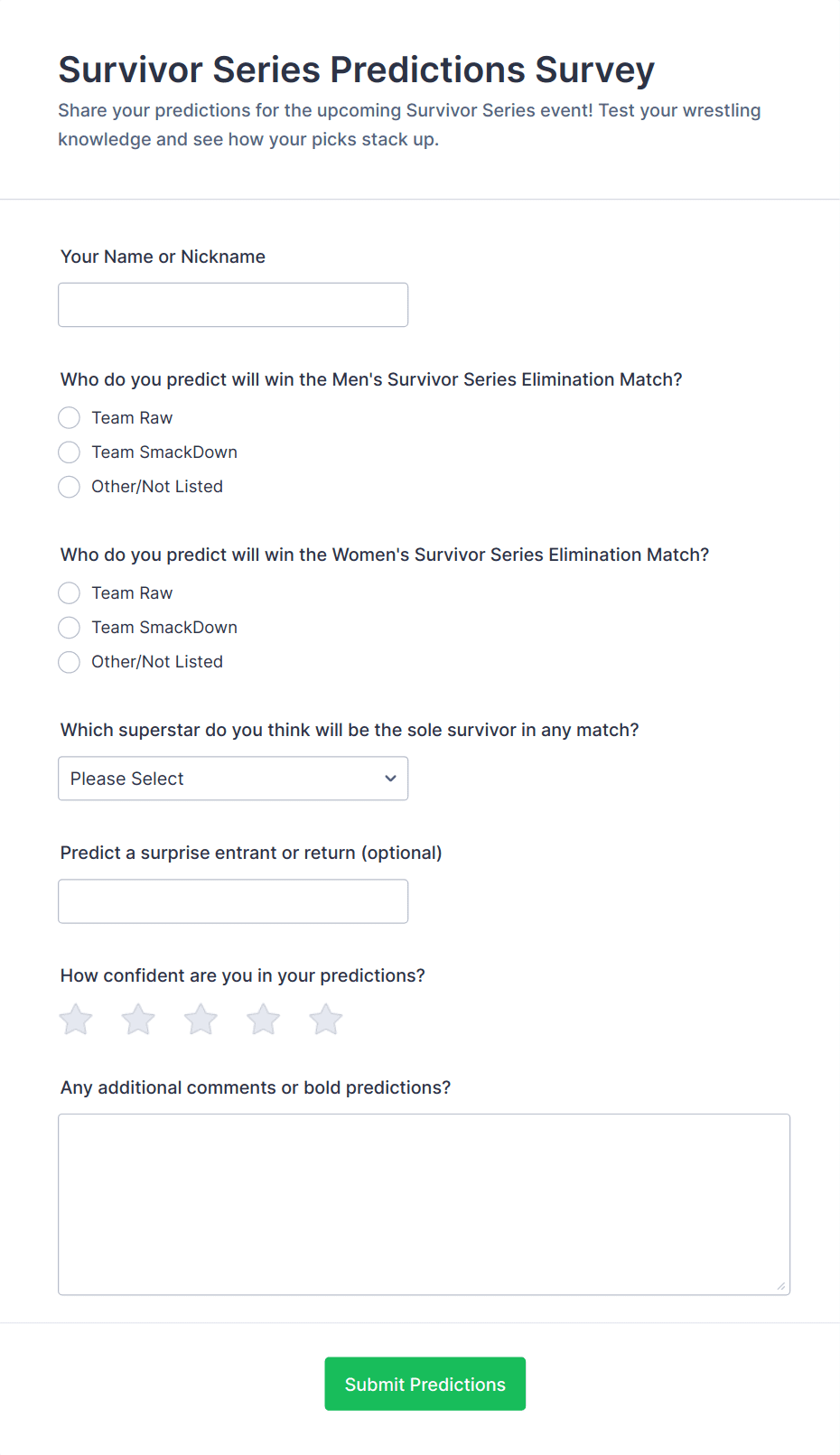Click the comments box resize handle
This screenshot has height=1455, width=840.
[x=781, y=1286]
